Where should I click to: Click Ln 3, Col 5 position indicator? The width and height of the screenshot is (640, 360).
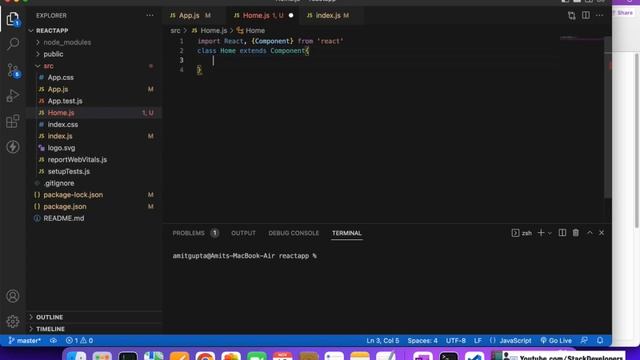pos(382,340)
